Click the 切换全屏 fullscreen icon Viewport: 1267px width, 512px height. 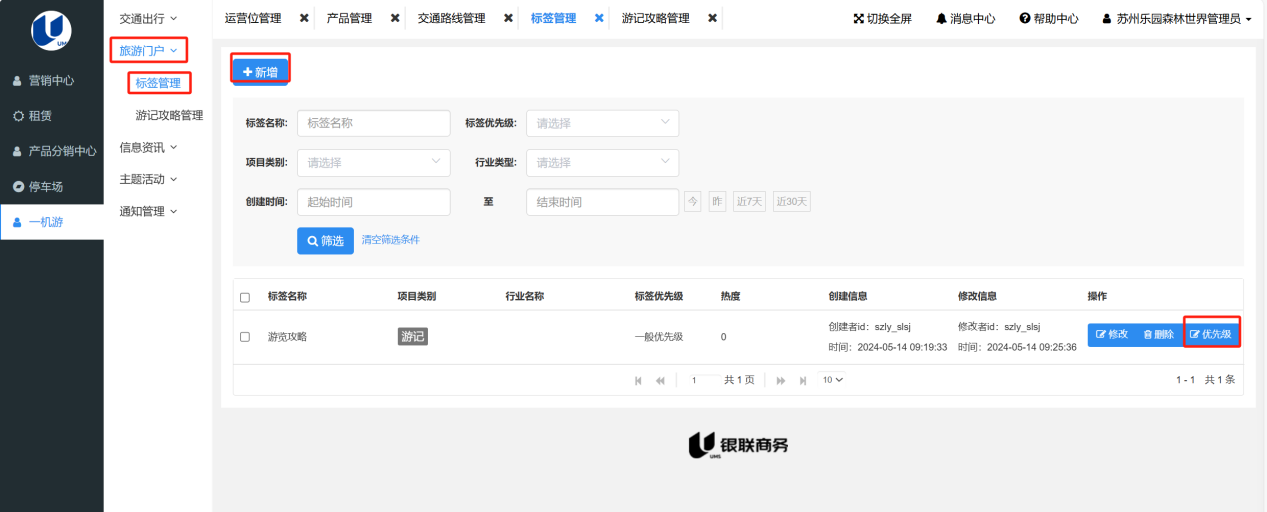click(x=858, y=19)
